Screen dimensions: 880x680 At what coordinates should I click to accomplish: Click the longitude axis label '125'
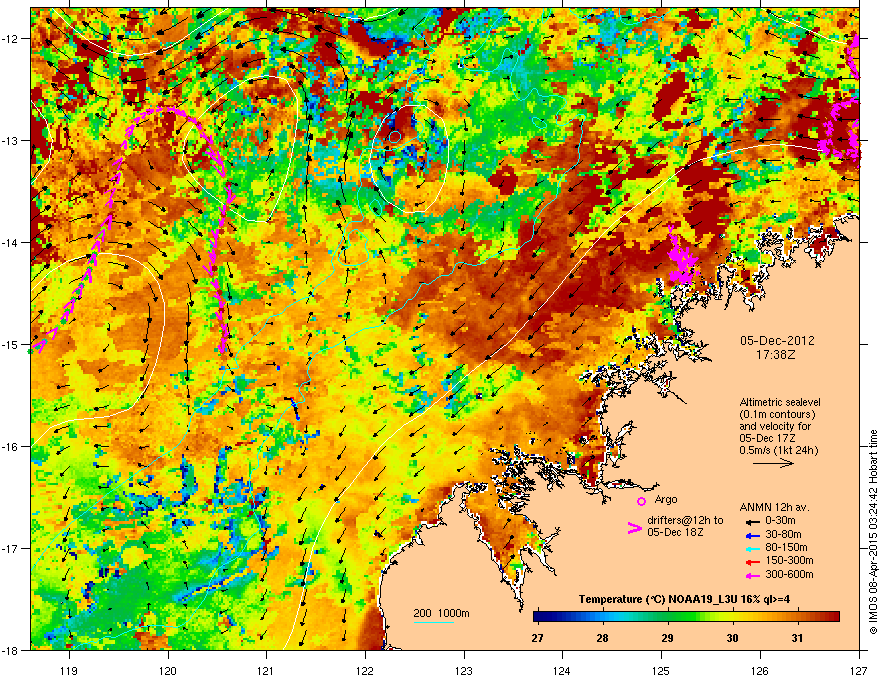[661, 670]
